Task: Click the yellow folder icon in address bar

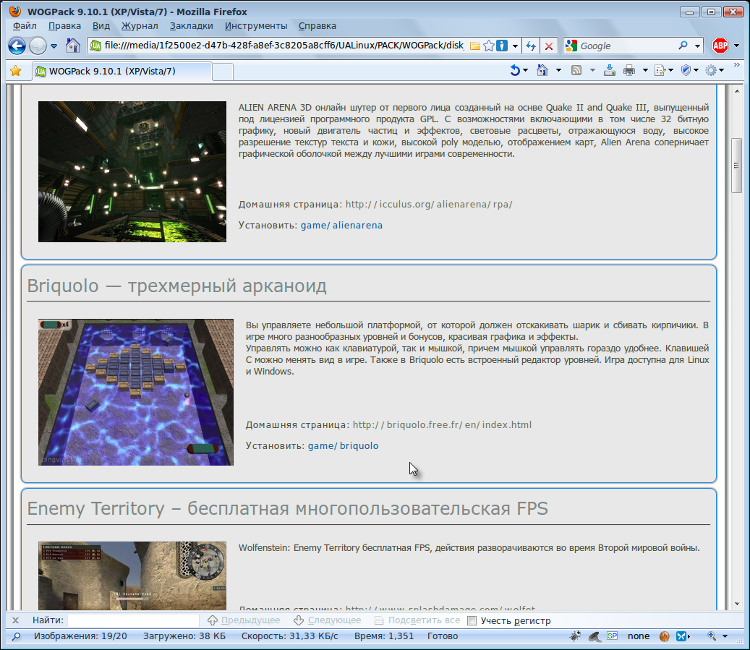Action: pyautogui.click(x=474, y=46)
